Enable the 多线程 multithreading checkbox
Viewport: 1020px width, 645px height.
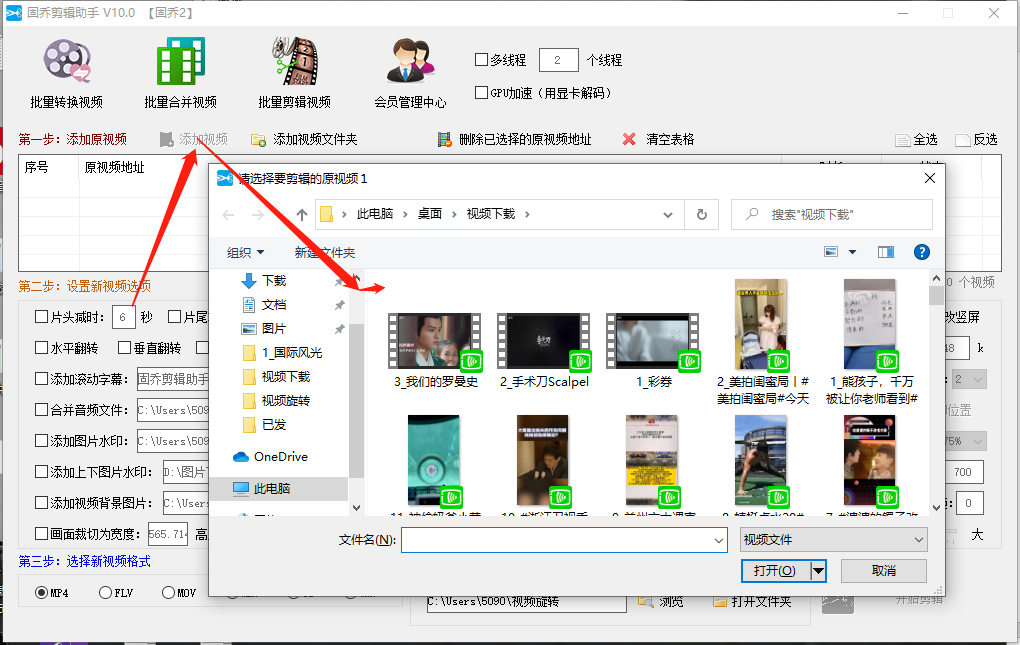(x=480, y=59)
